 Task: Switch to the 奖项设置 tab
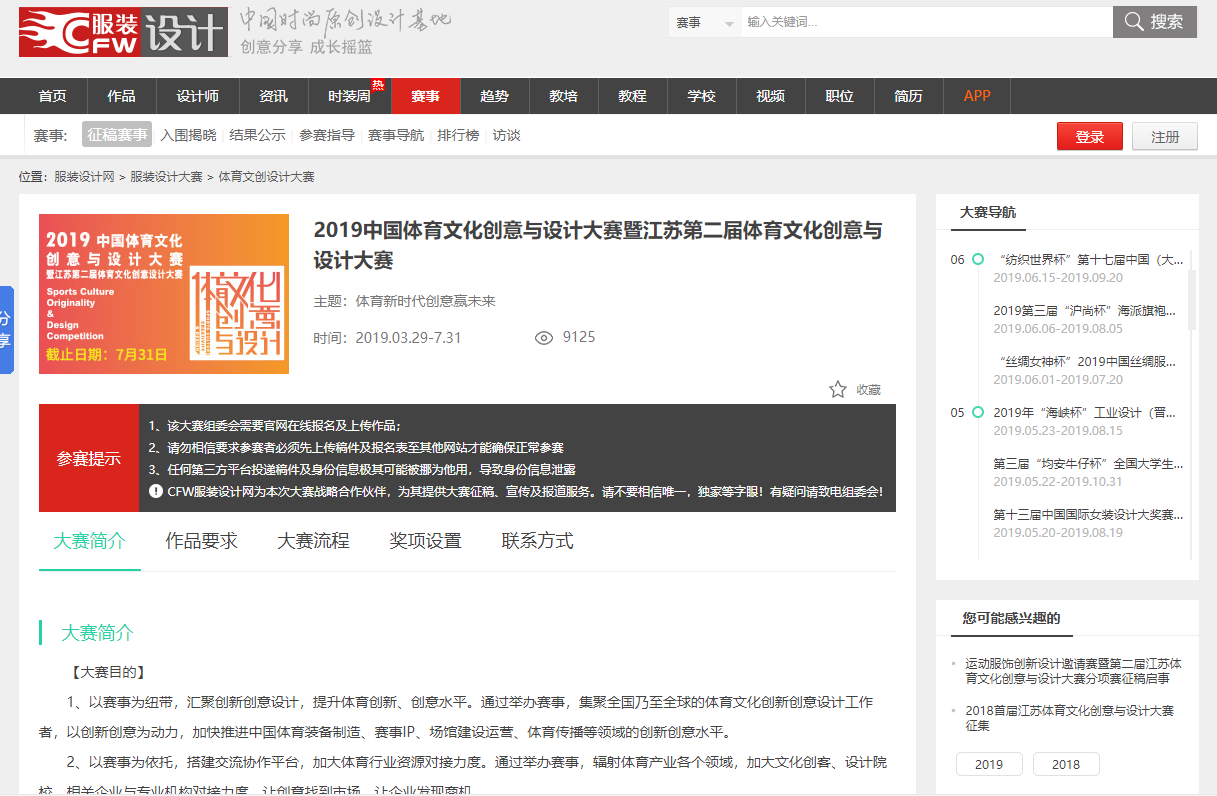[x=425, y=541]
